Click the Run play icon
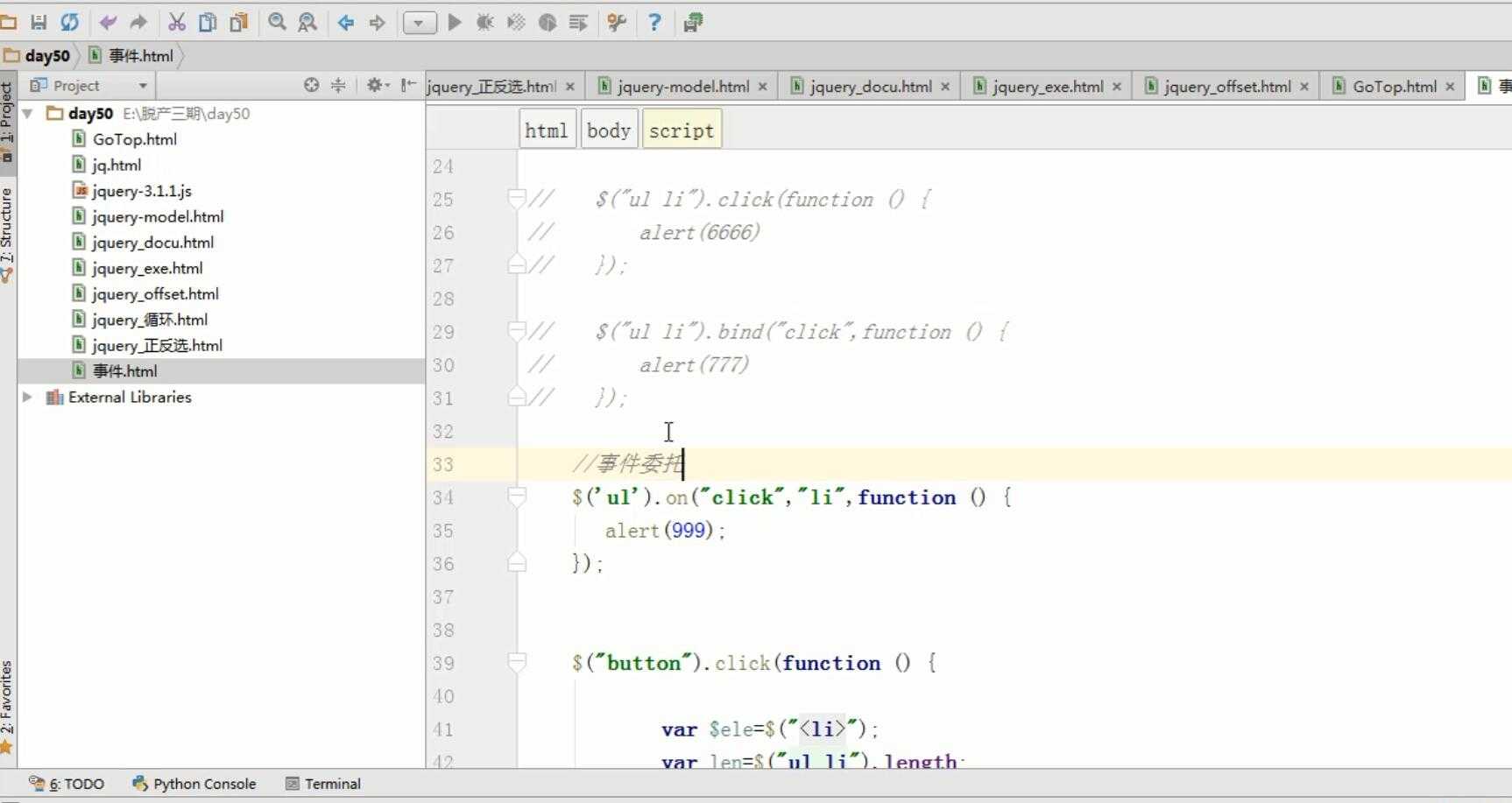The height and width of the screenshot is (803, 1512). 455,23
